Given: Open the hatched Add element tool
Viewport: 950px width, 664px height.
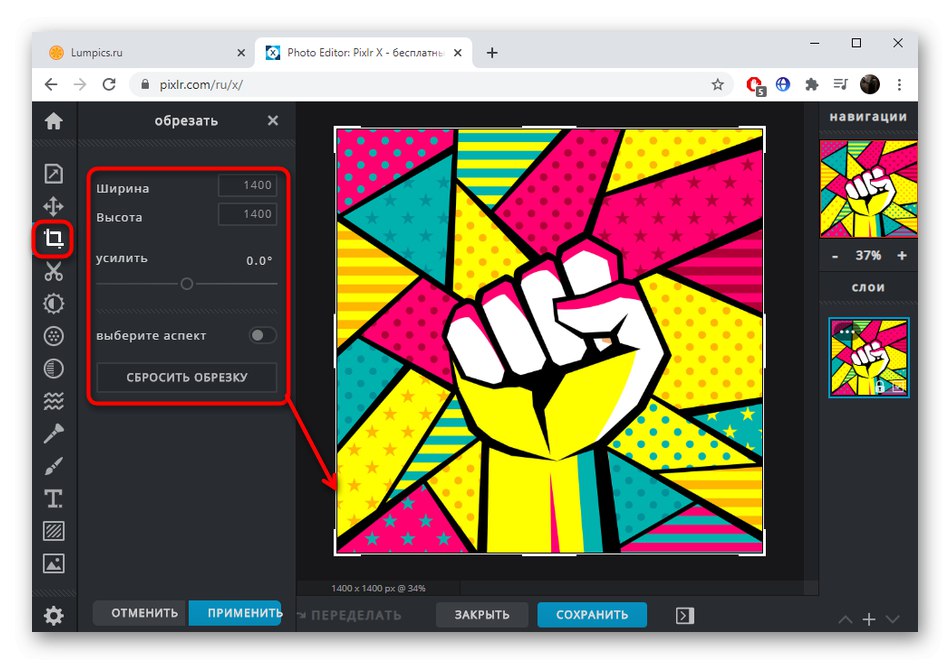Looking at the screenshot, I should tap(53, 531).
